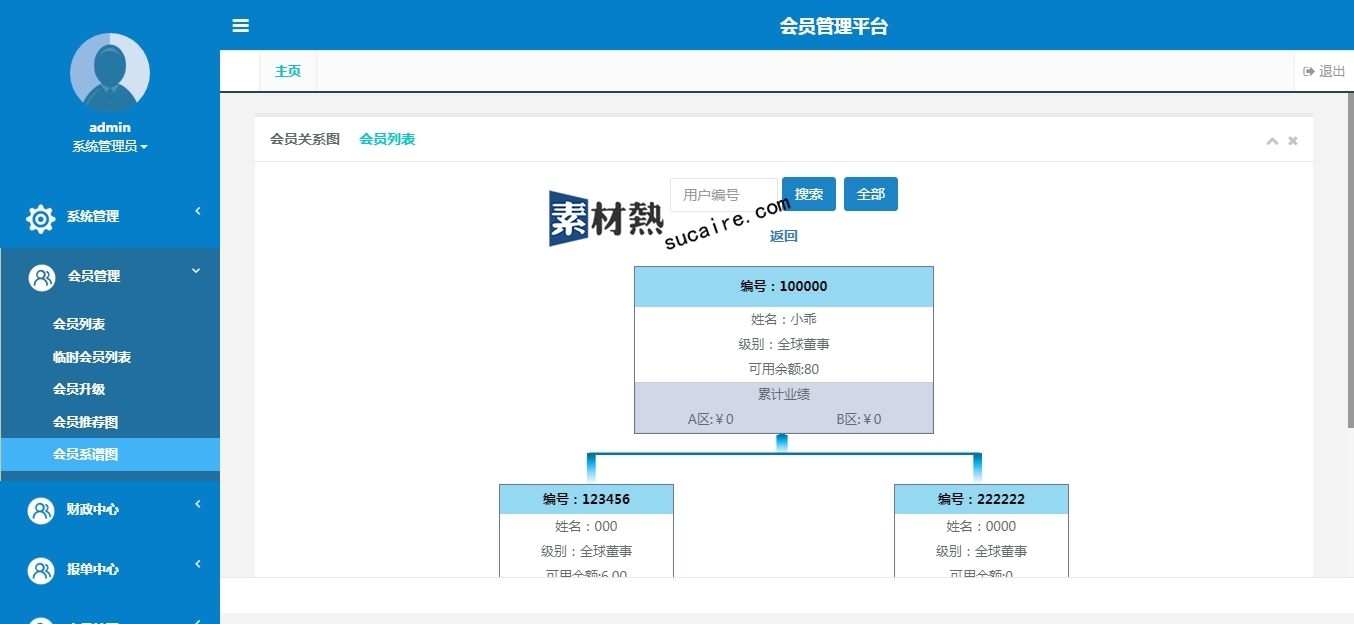Click the user icon beside 财政中心
The image size is (1354, 624).
click(x=41, y=510)
